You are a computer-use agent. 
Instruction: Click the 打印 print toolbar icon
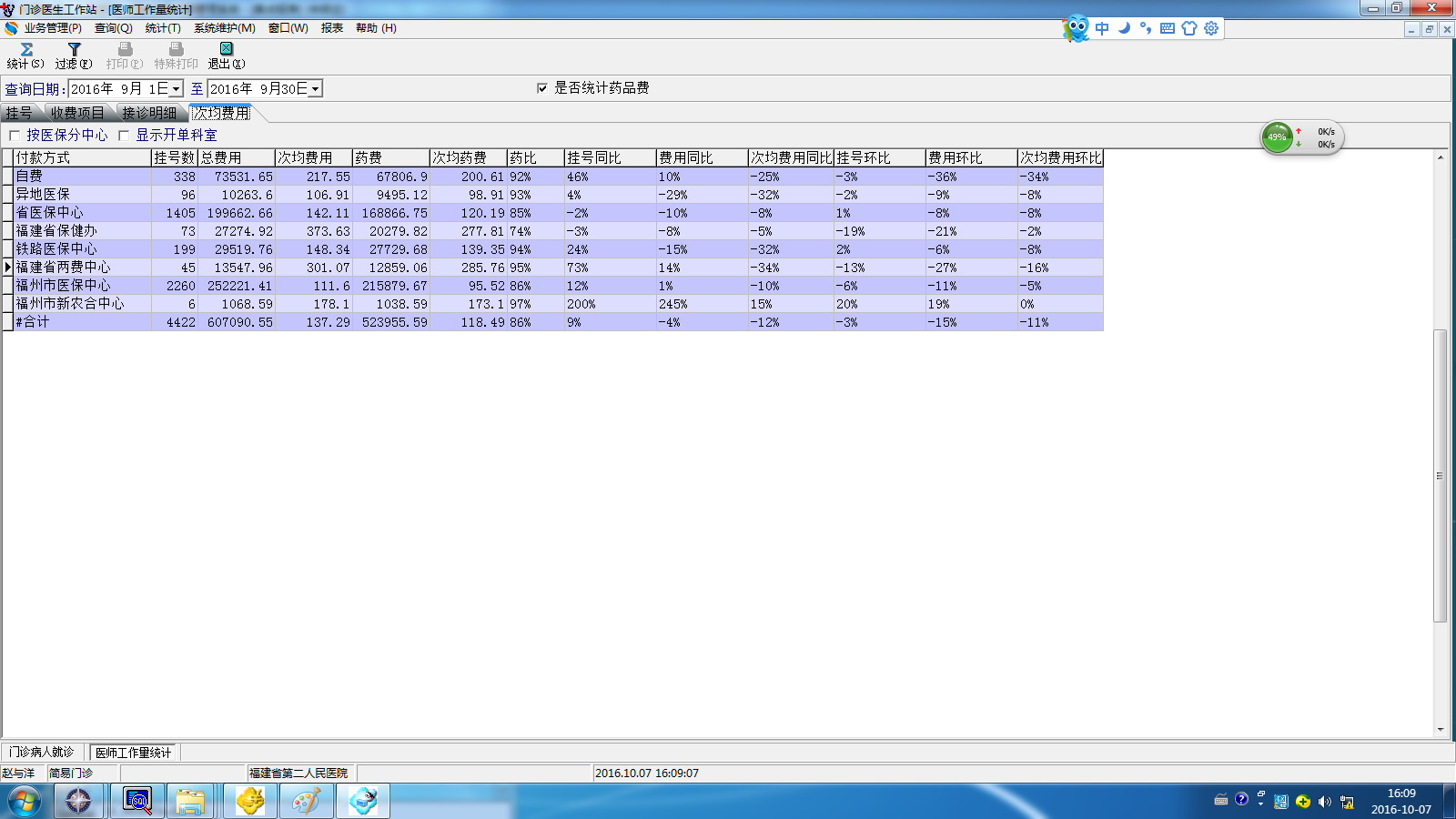click(125, 49)
